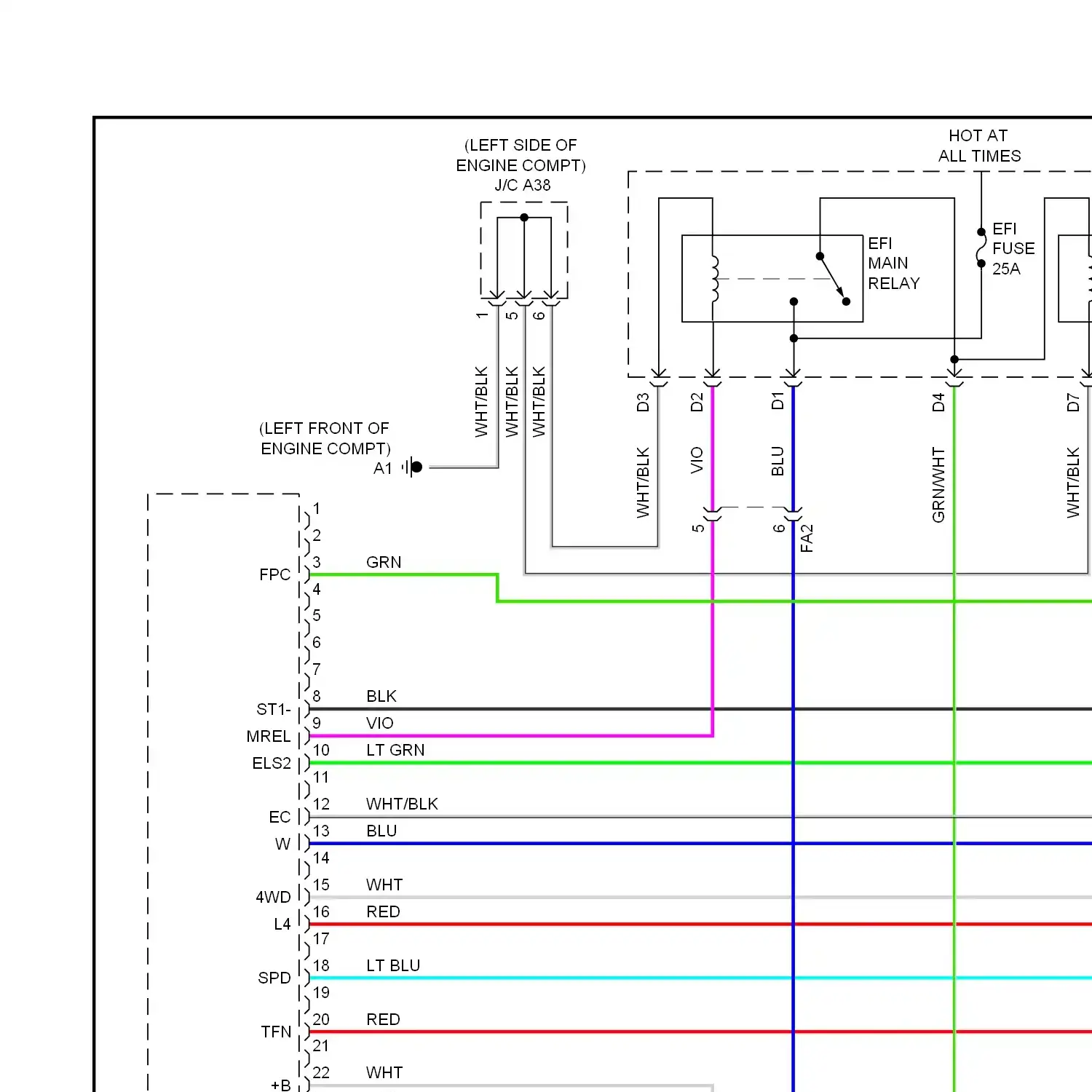The image size is (1092, 1092).
Task: Click the "LT BLU" wire label
Action: tap(393, 965)
